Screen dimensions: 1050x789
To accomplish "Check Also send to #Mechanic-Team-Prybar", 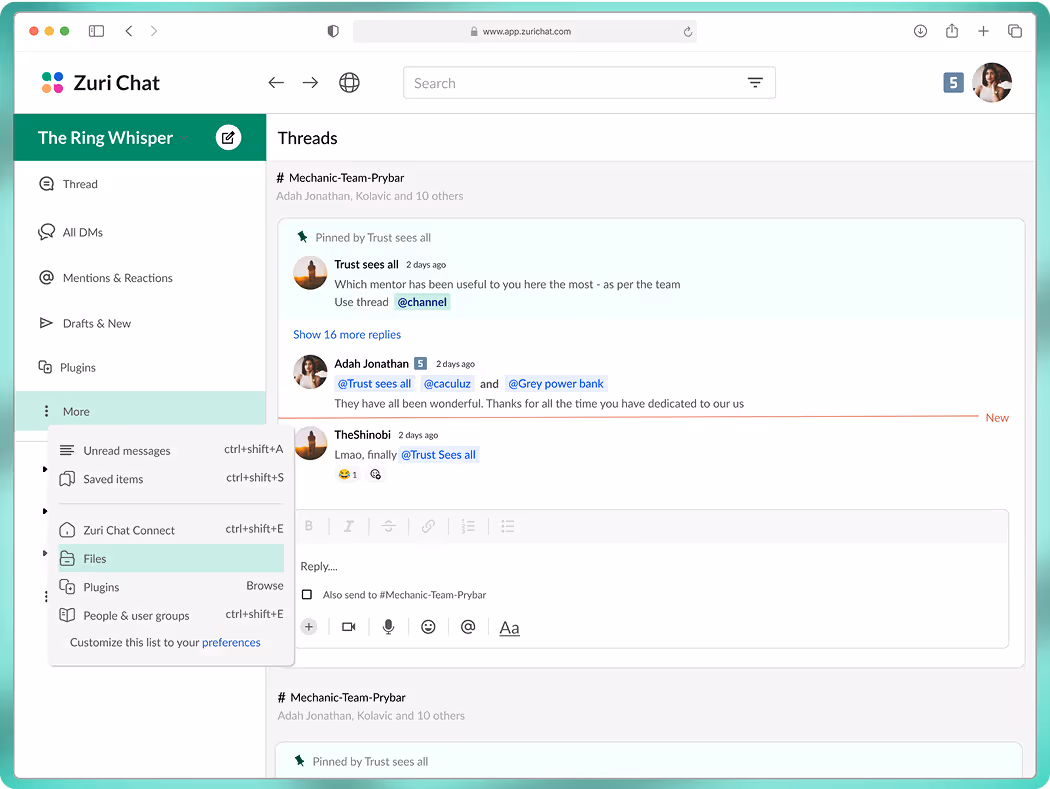I will tap(307, 595).
